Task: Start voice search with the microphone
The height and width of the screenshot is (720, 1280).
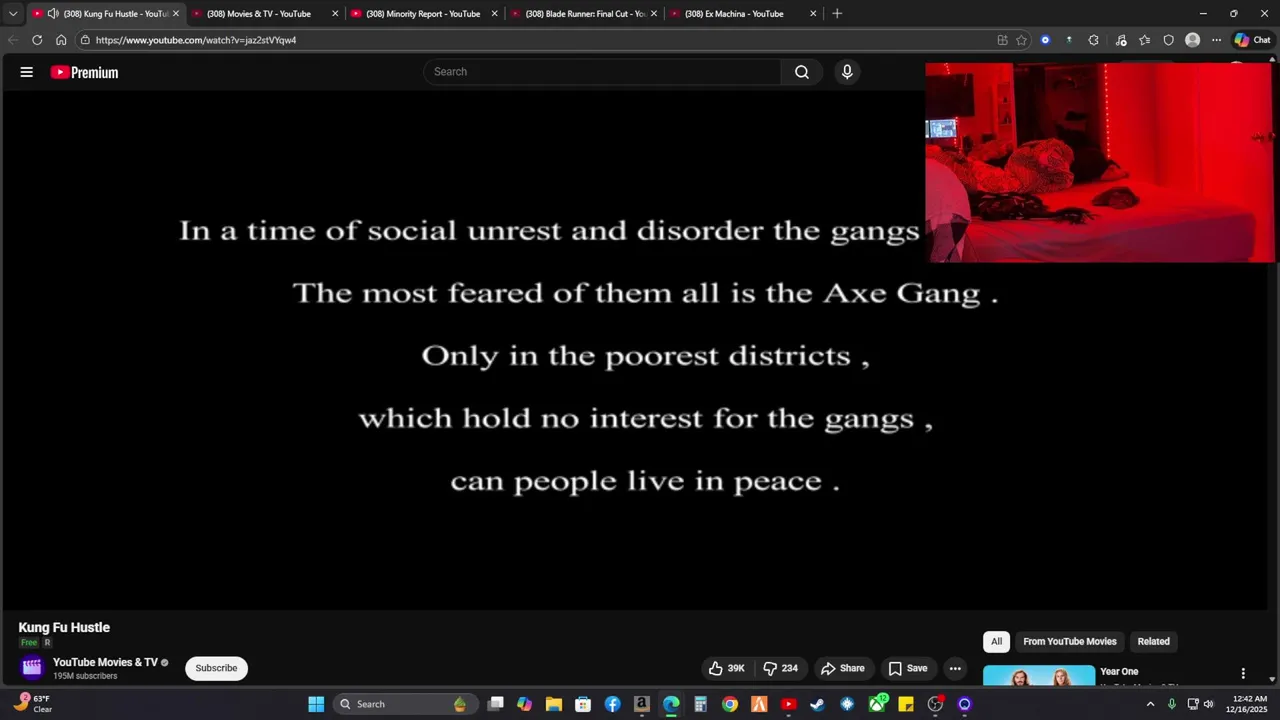Action: (847, 72)
